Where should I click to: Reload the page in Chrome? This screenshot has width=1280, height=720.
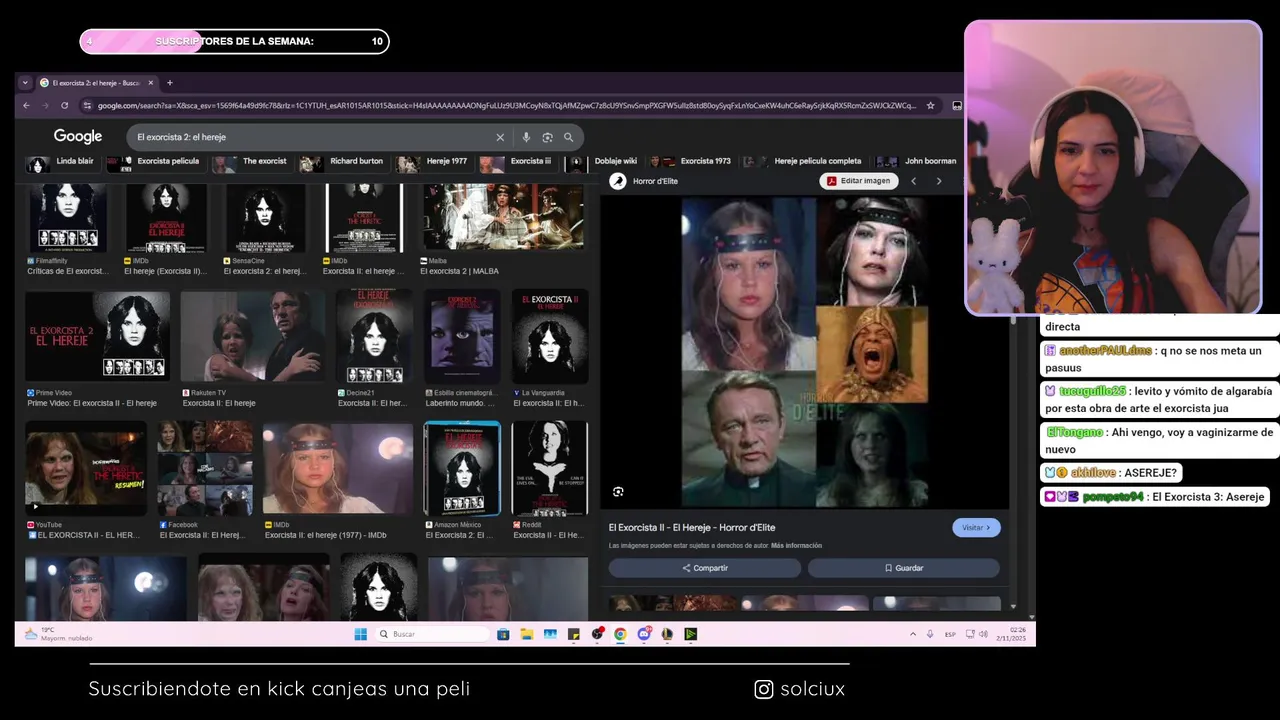tap(65, 105)
